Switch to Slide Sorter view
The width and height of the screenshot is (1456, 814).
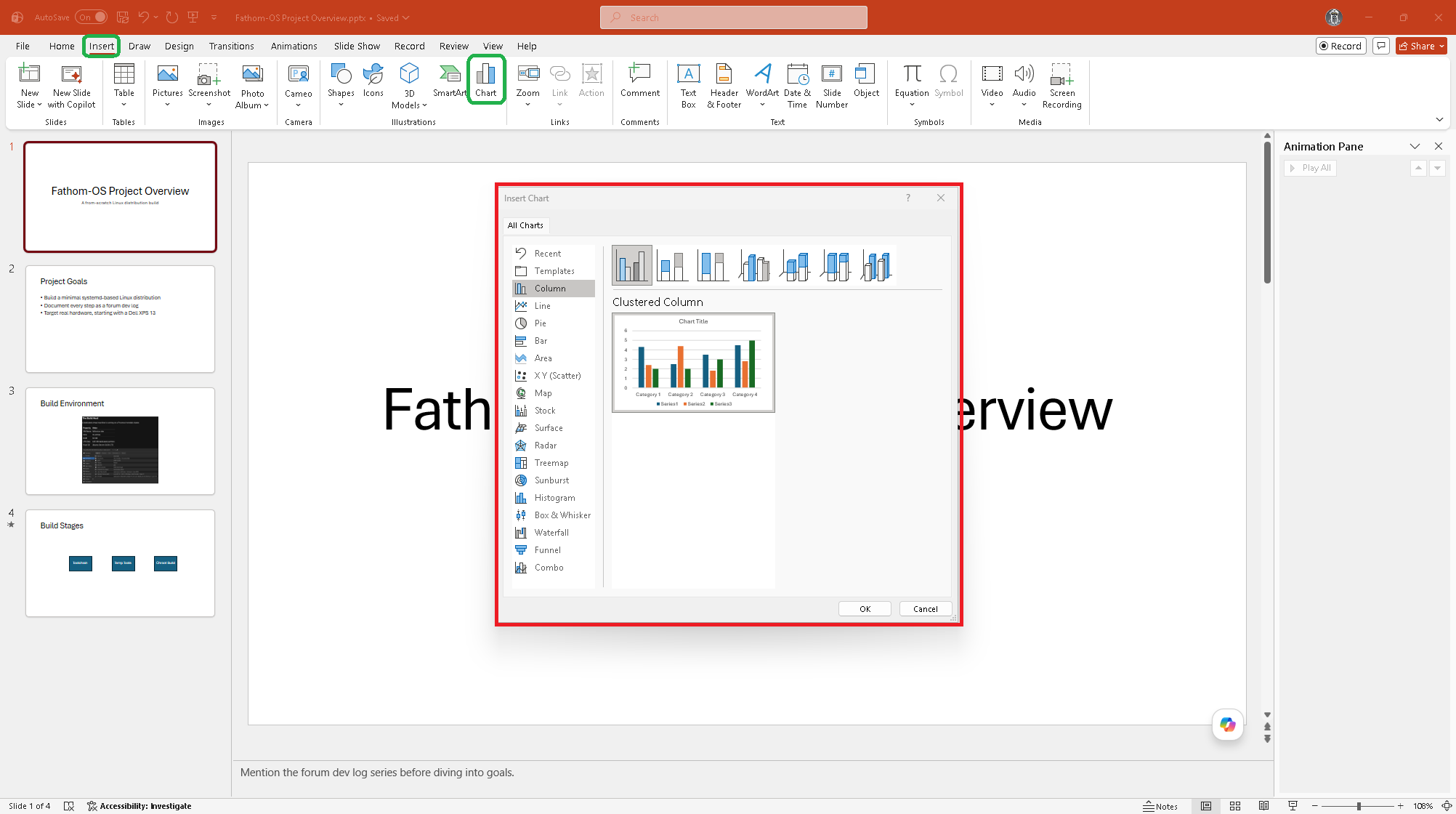(x=1235, y=806)
